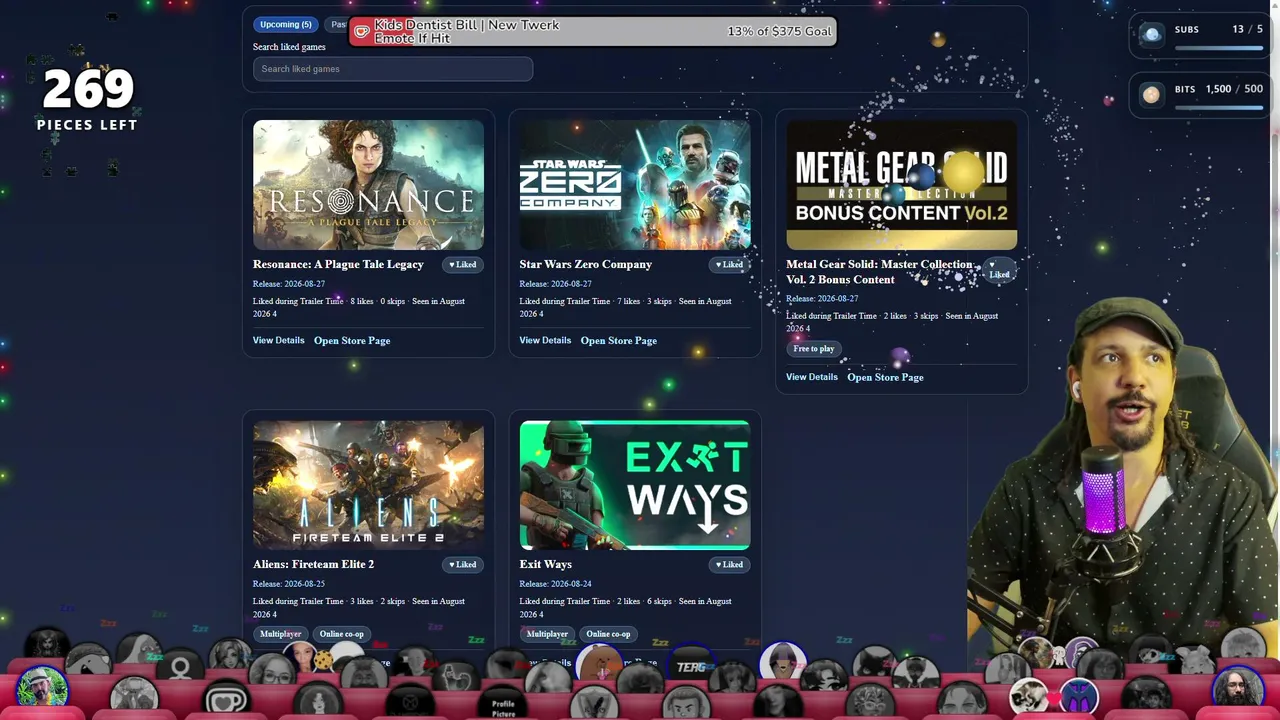1280x720 pixels.
Task: Open the Exit Ways cover thumbnail
Action: pos(635,485)
